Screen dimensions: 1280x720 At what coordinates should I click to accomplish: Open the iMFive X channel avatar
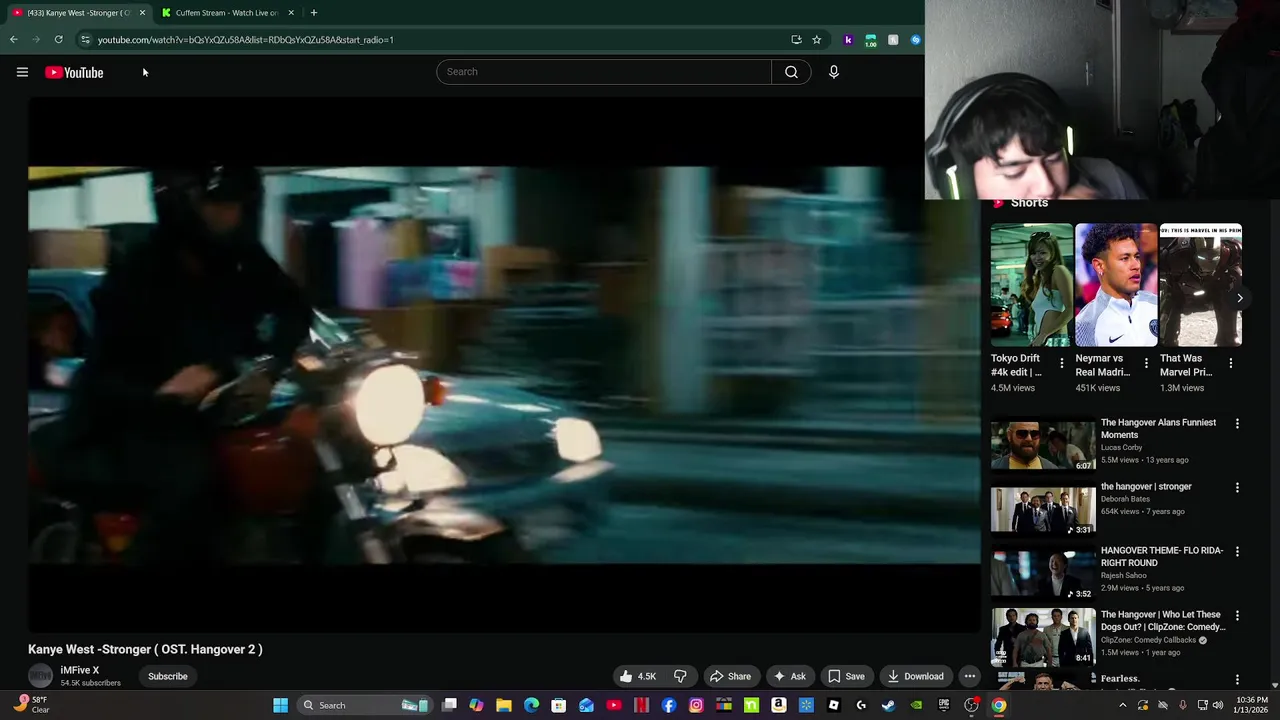(40, 676)
